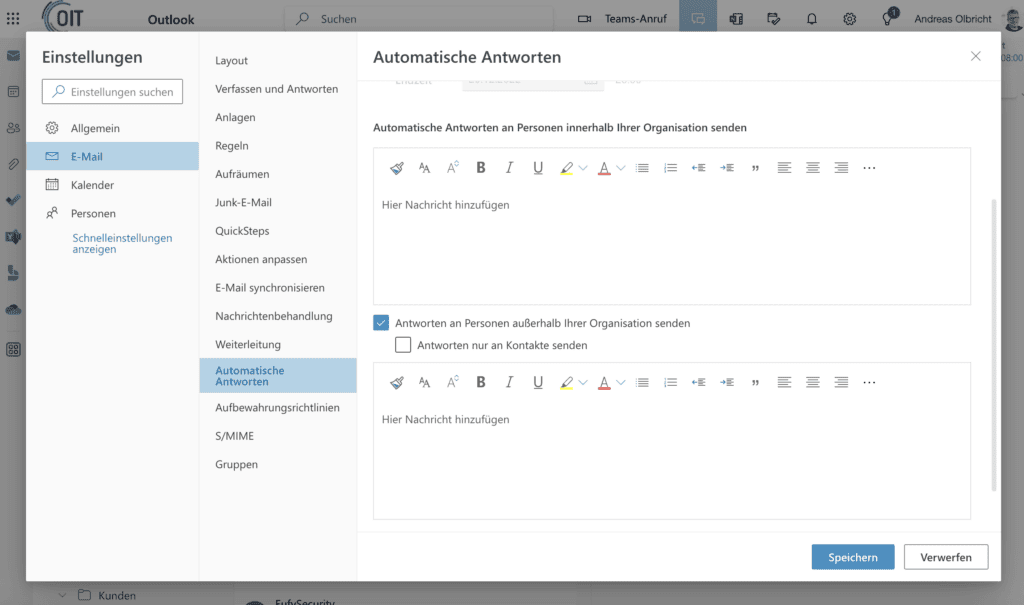This screenshot has width=1024, height=605.
Task: Increase indent in the lower editor toolbar
Action: coord(727,382)
